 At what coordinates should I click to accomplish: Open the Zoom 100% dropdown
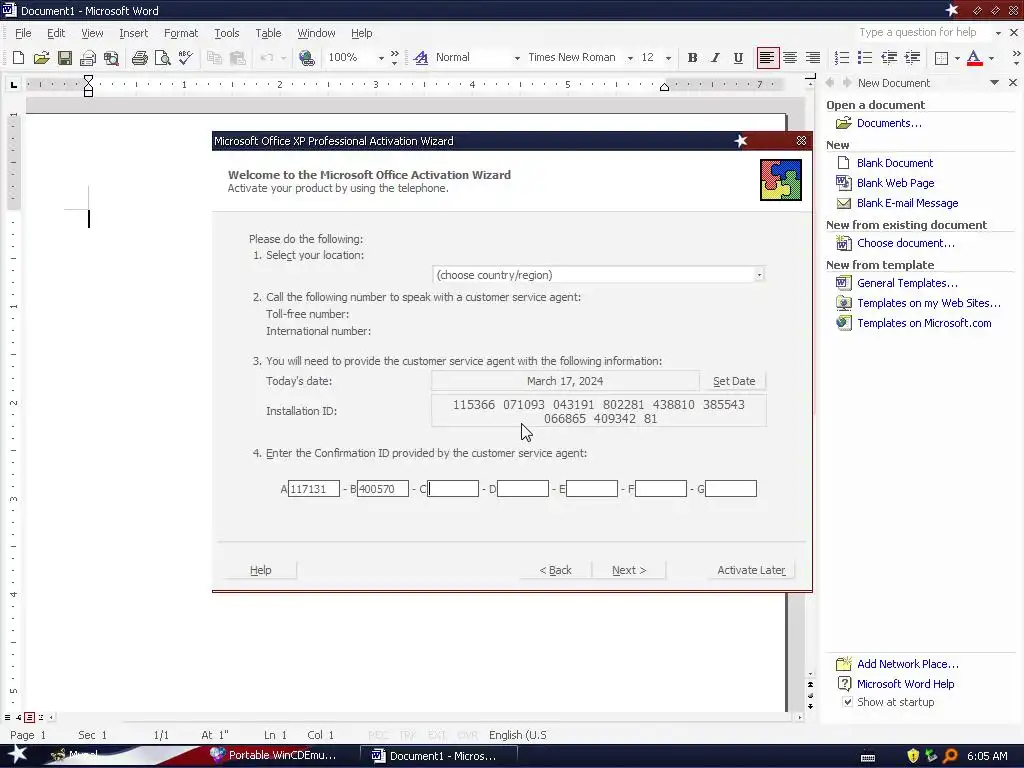click(x=381, y=58)
